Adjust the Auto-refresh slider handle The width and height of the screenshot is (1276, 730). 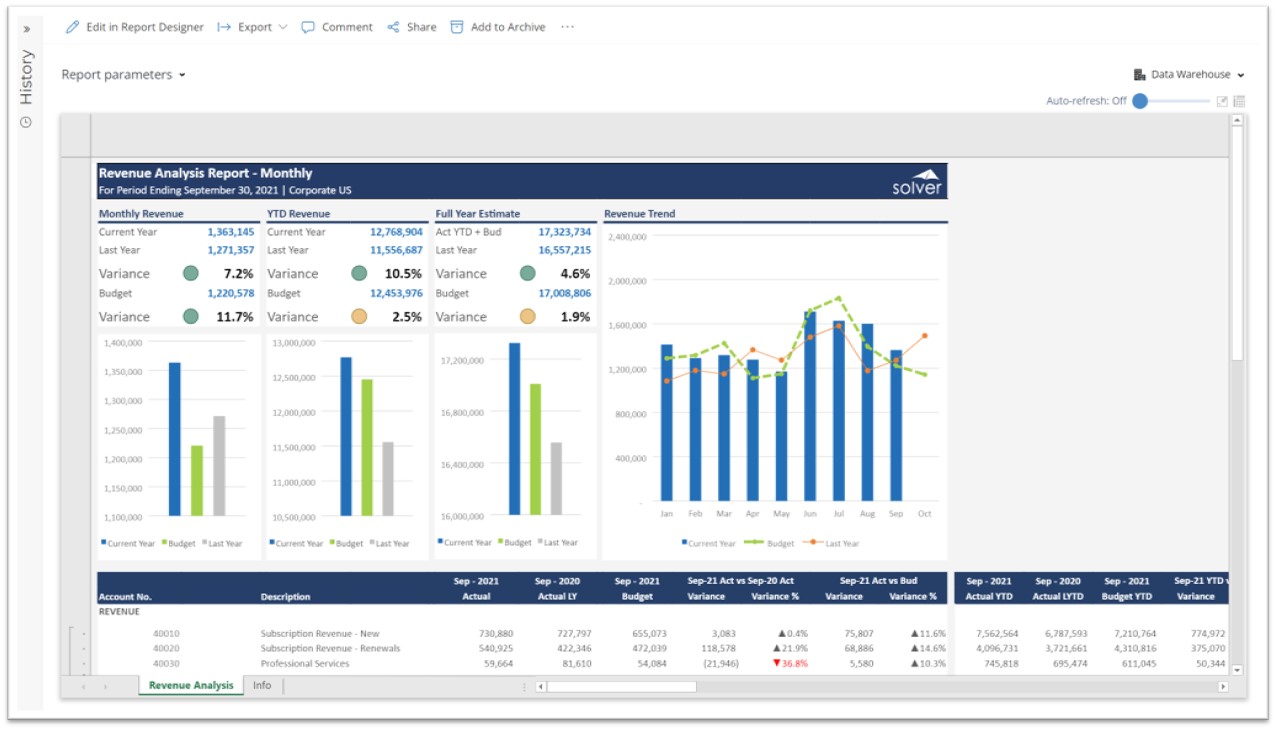1140,101
